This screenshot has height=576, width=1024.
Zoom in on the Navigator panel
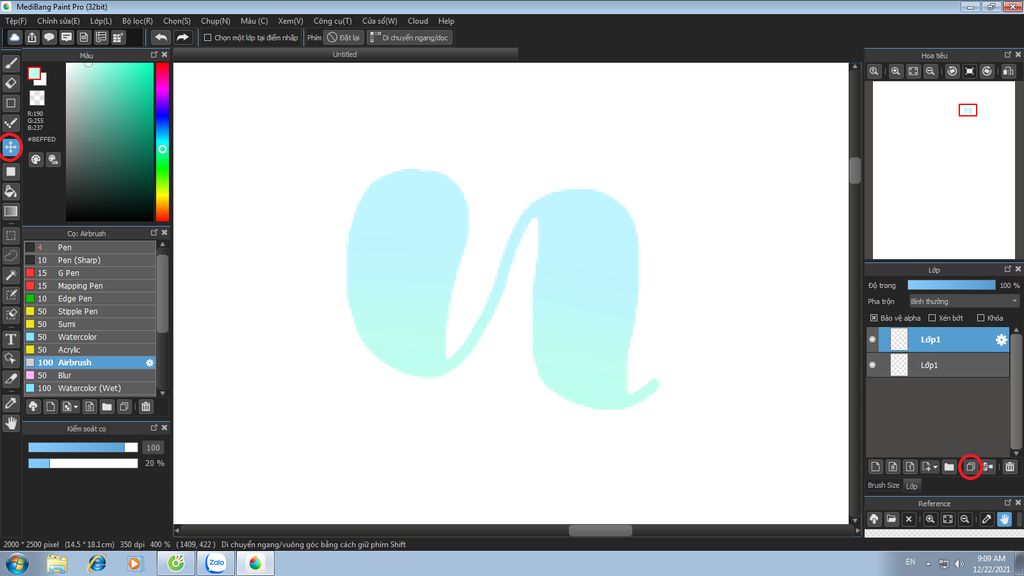pos(895,71)
